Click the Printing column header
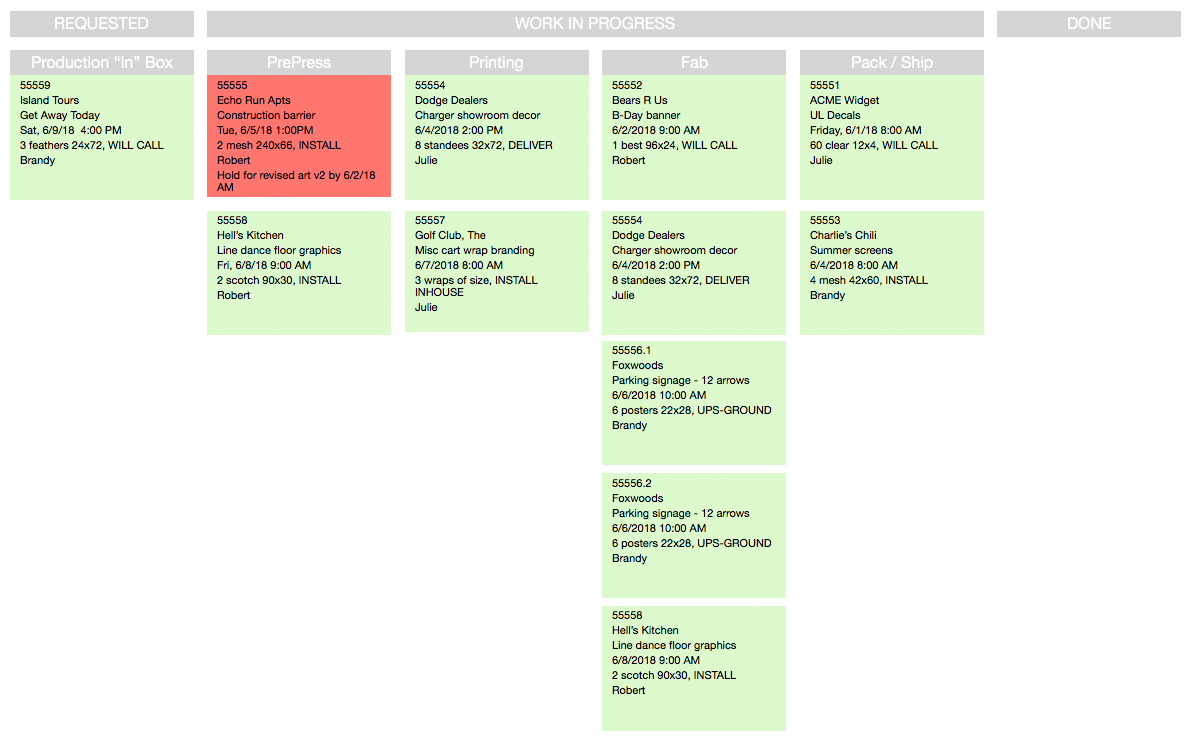 point(497,63)
